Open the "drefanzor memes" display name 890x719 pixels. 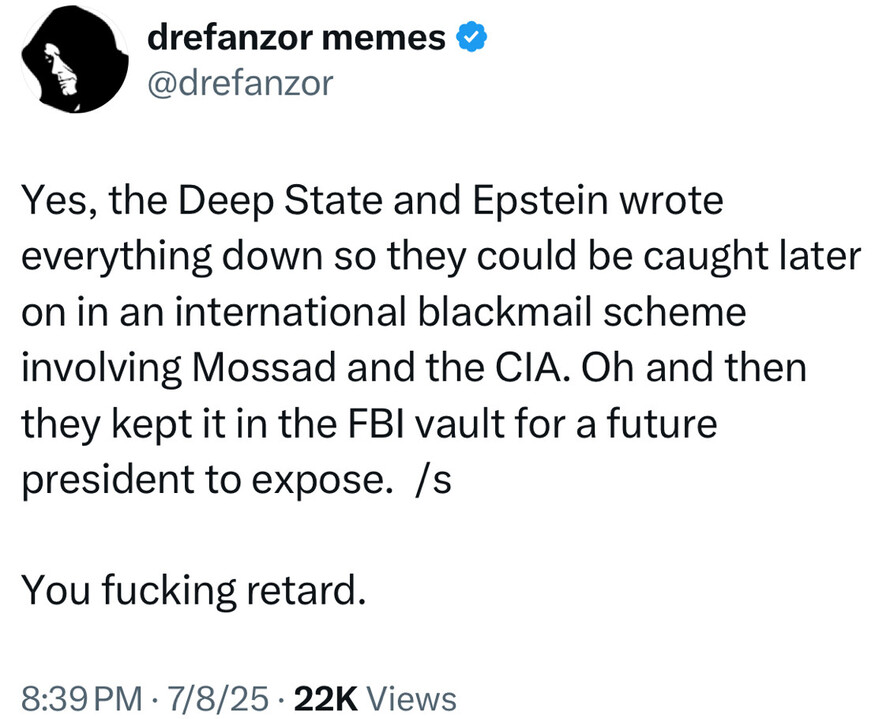(x=296, y=39)
